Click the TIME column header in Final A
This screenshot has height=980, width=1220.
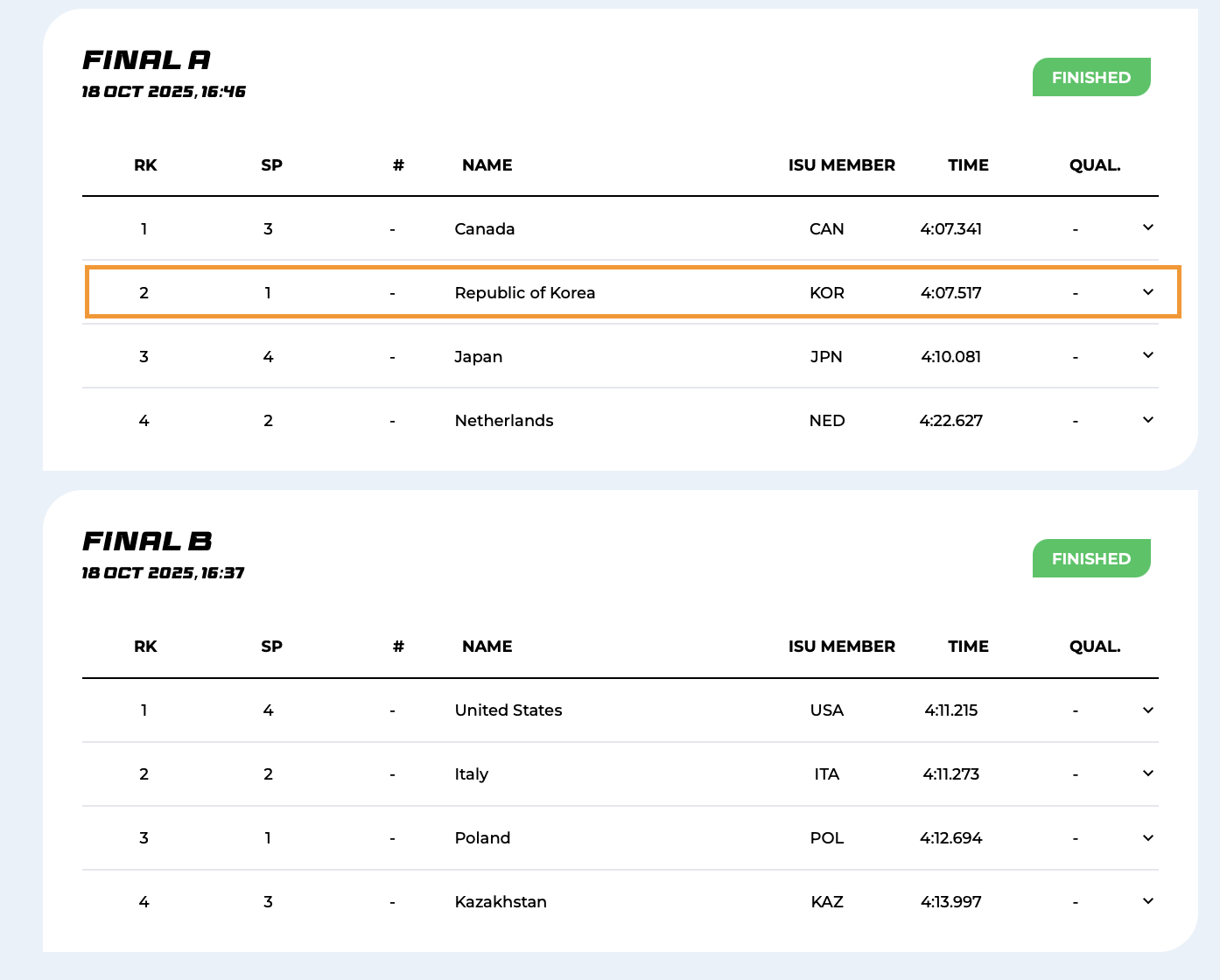pos(968,165)
